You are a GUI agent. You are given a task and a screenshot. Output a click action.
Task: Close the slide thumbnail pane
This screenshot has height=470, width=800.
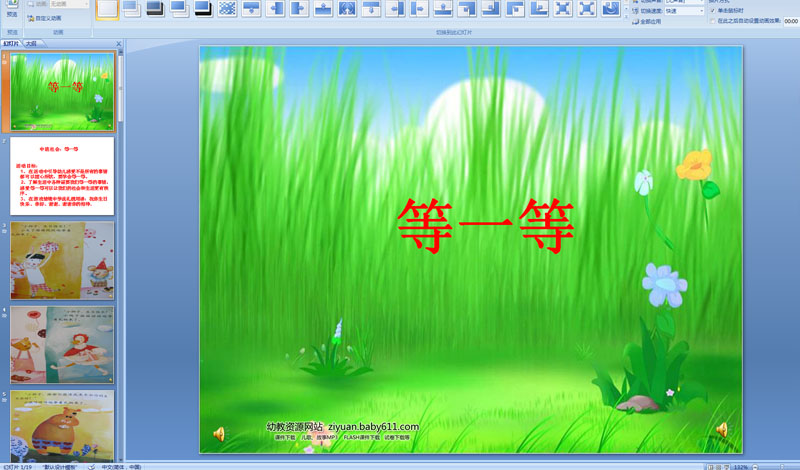(119, 44)
